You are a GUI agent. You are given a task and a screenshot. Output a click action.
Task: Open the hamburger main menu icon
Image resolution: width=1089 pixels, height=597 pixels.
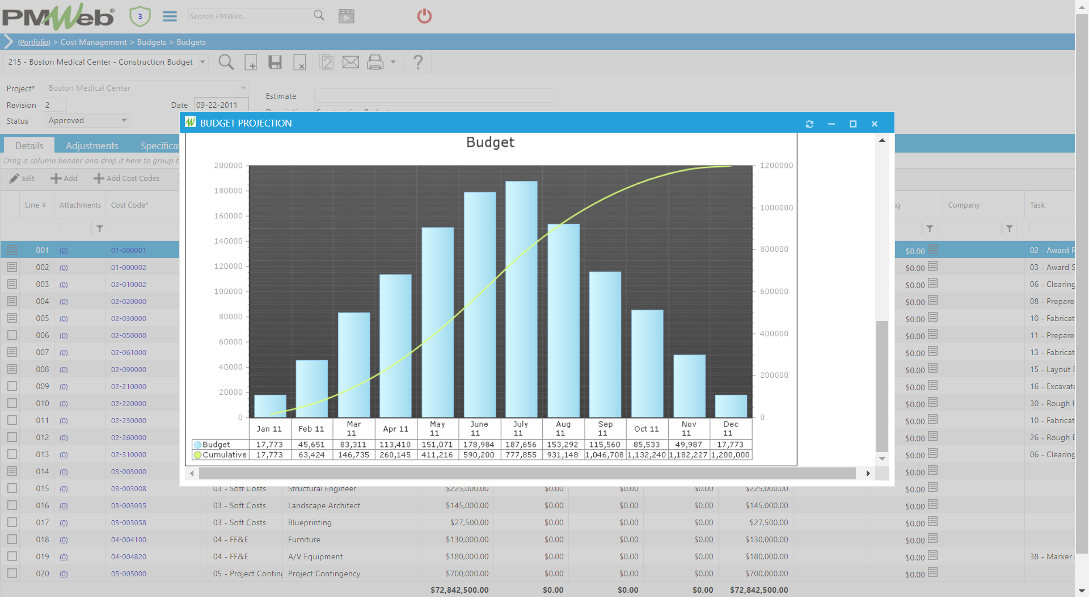(x=169, y=16)
